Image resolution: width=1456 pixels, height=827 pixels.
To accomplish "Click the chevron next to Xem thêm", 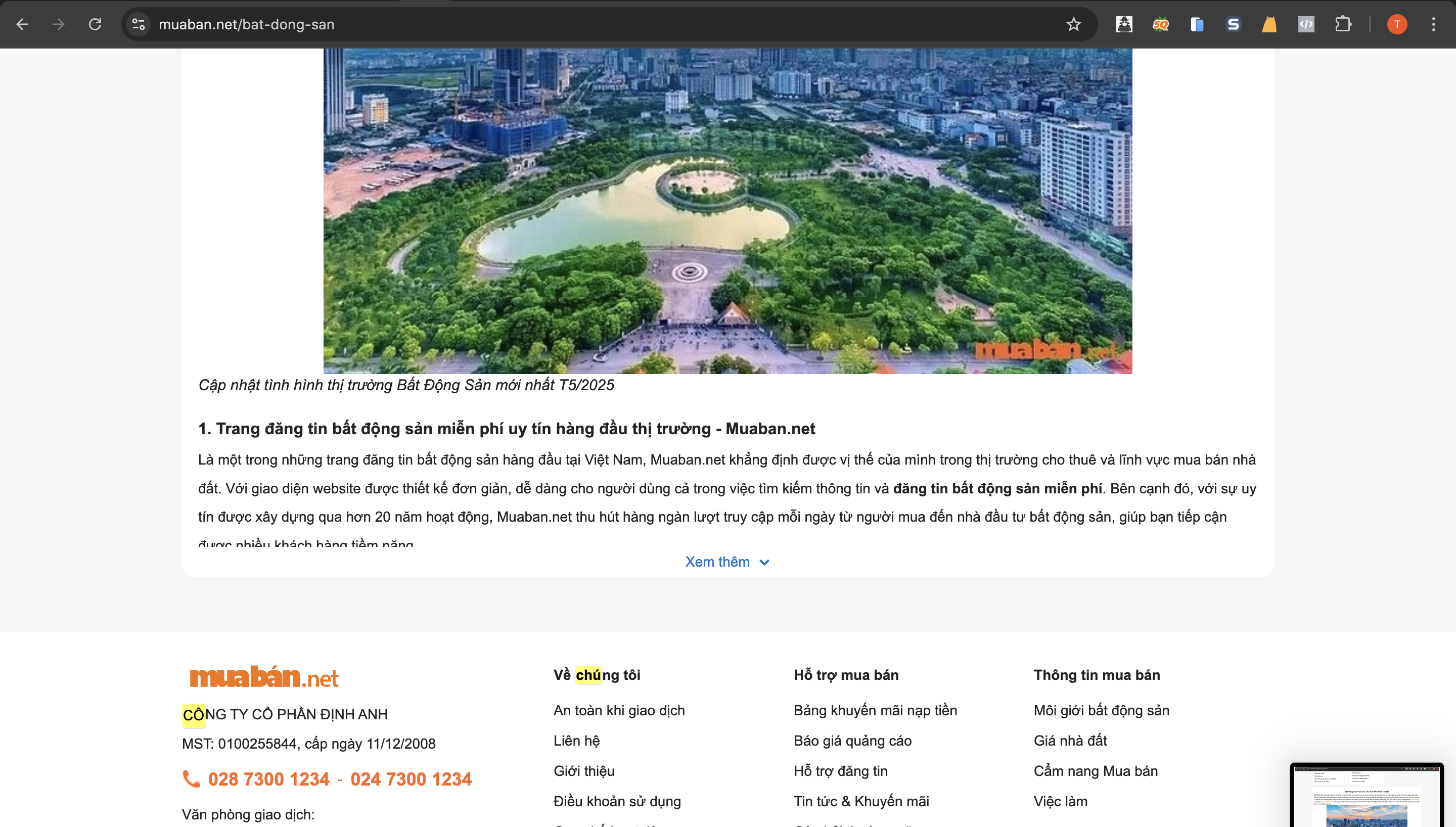I will click(764, 562).
